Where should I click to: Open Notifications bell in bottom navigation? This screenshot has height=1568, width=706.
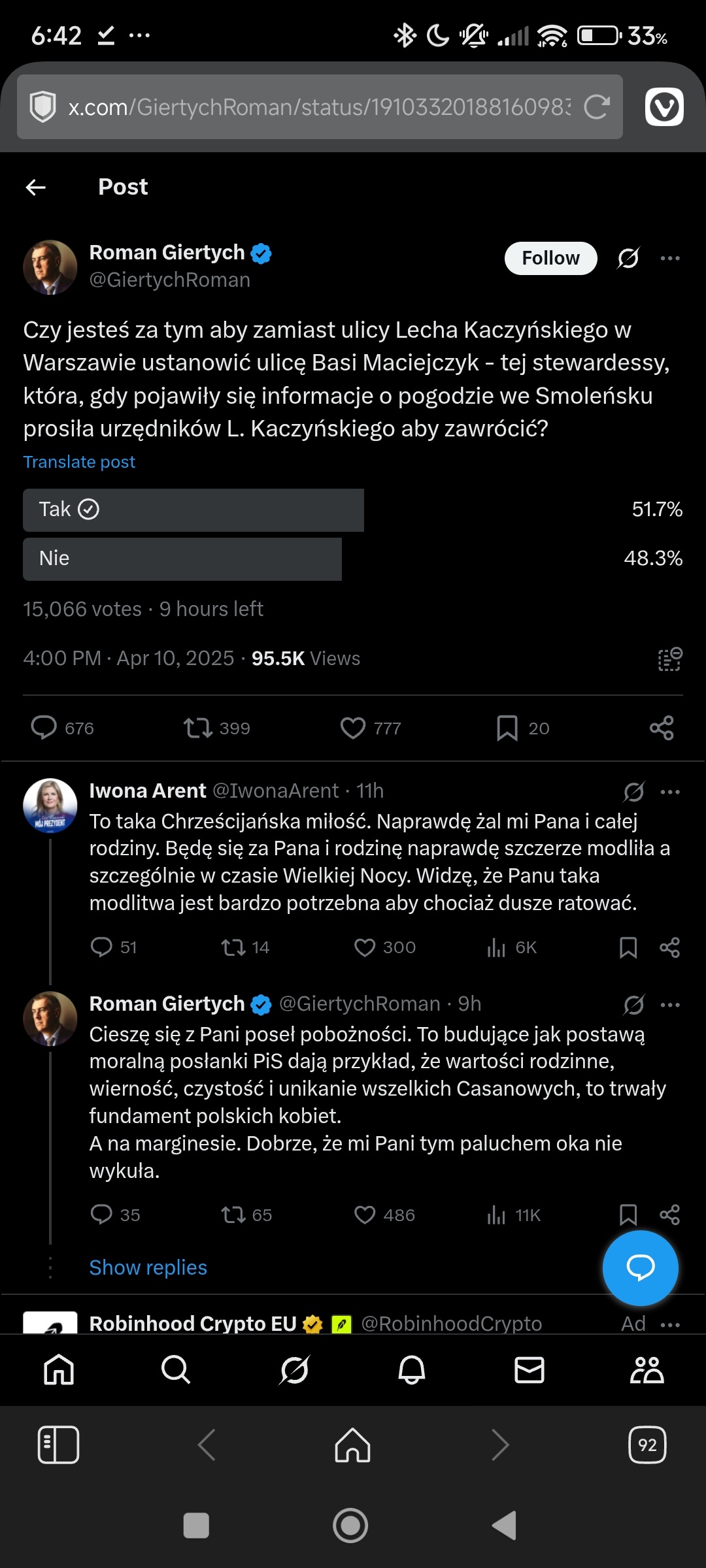(412, 1369)
